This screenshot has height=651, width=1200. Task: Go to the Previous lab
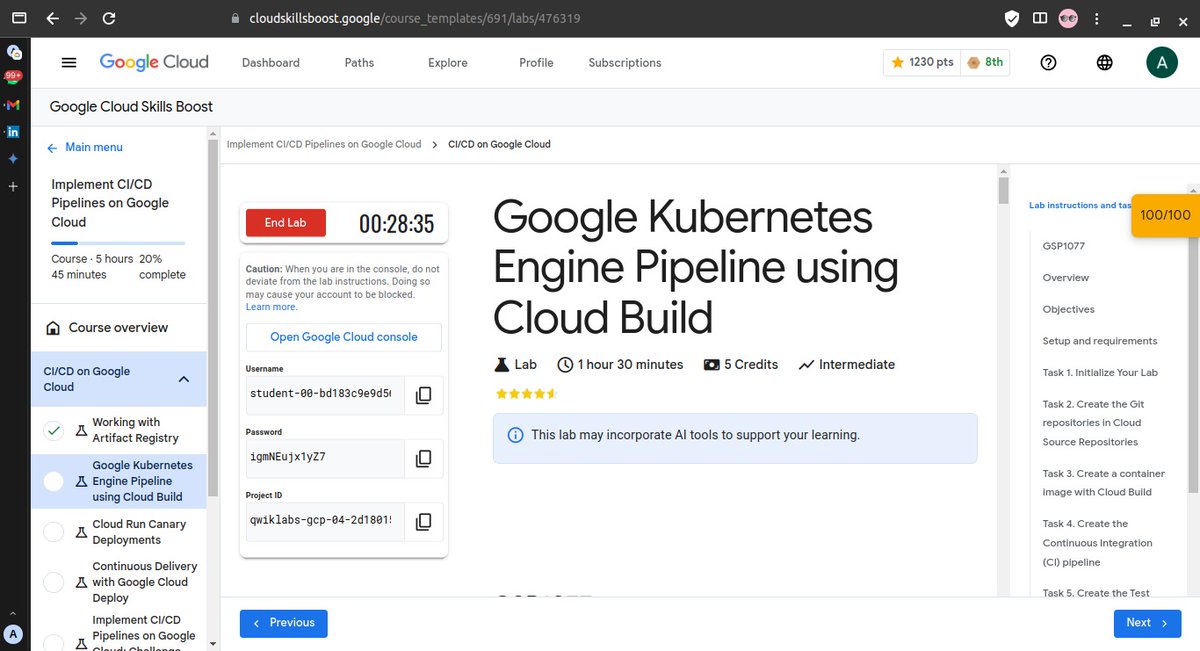[x=284, y=622]
